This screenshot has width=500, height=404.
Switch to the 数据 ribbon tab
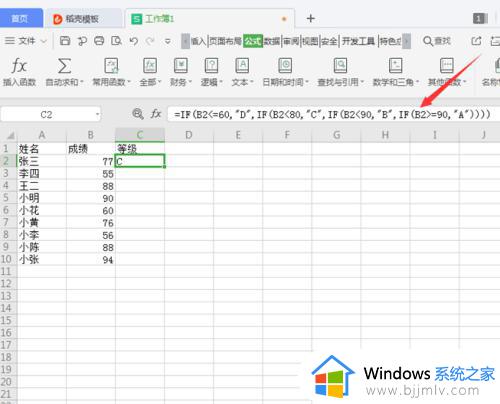(272, 41)
